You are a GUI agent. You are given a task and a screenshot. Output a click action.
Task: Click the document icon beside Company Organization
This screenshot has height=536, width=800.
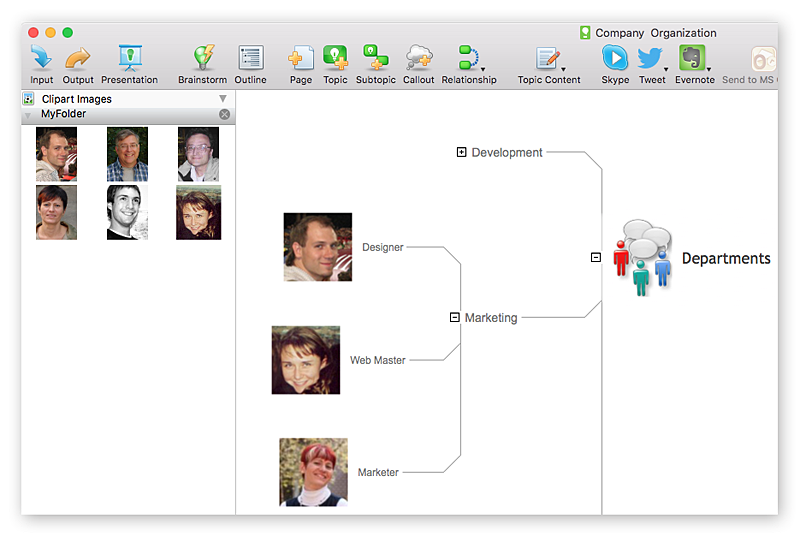585,33
